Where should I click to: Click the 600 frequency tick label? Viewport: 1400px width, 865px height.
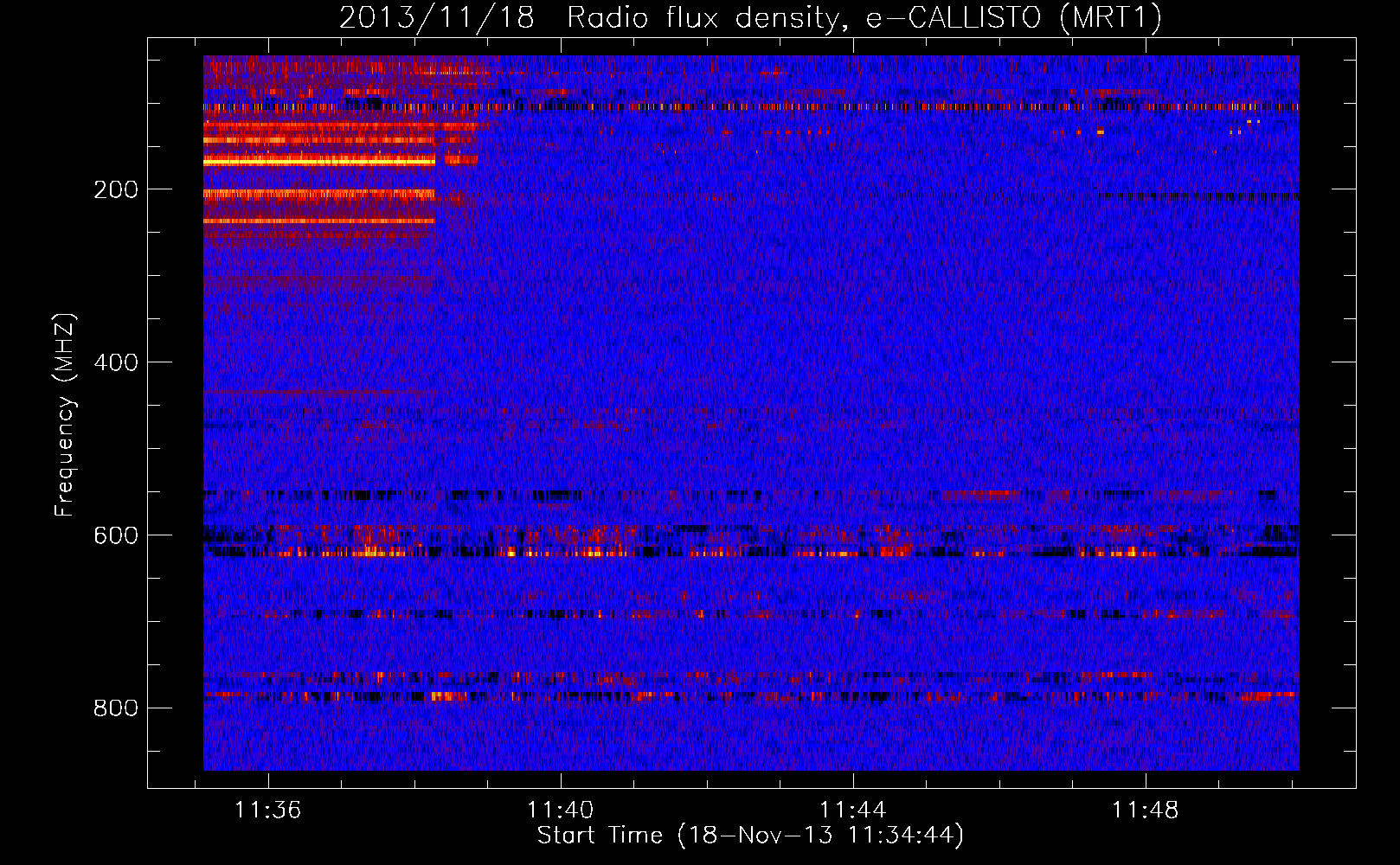(116, 535)
